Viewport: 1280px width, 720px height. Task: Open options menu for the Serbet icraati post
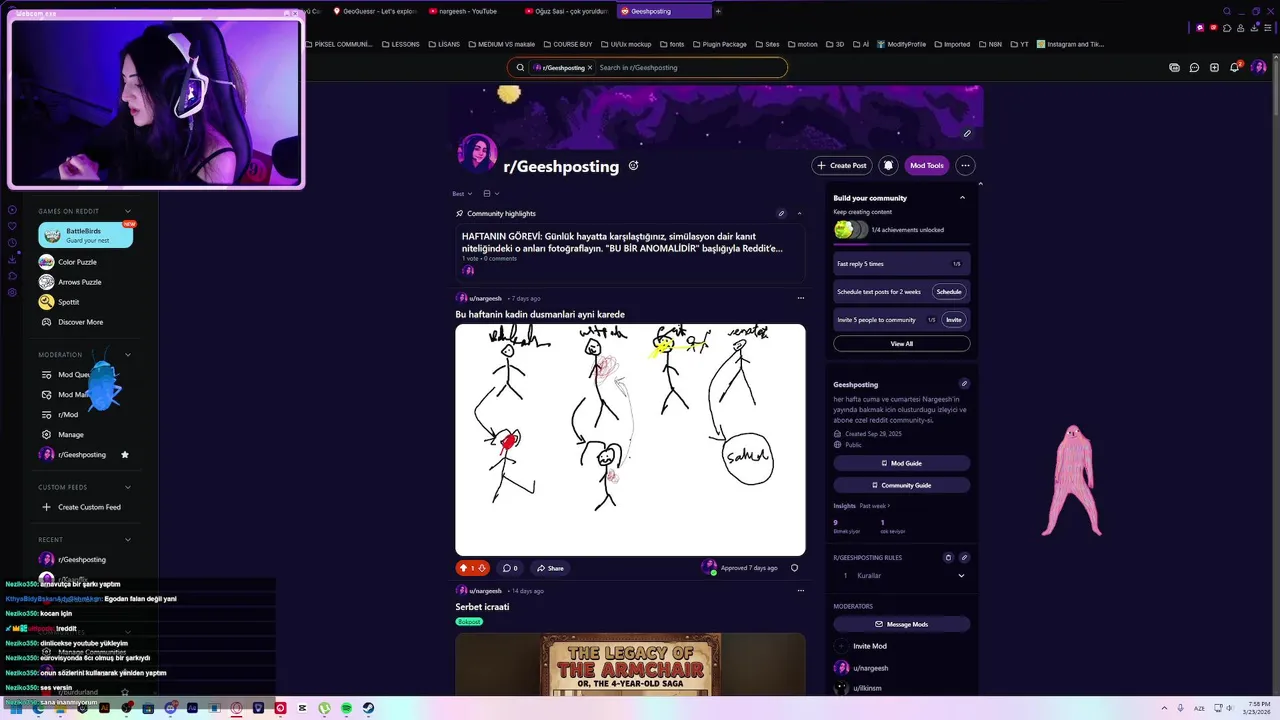[x=800, y=591]
